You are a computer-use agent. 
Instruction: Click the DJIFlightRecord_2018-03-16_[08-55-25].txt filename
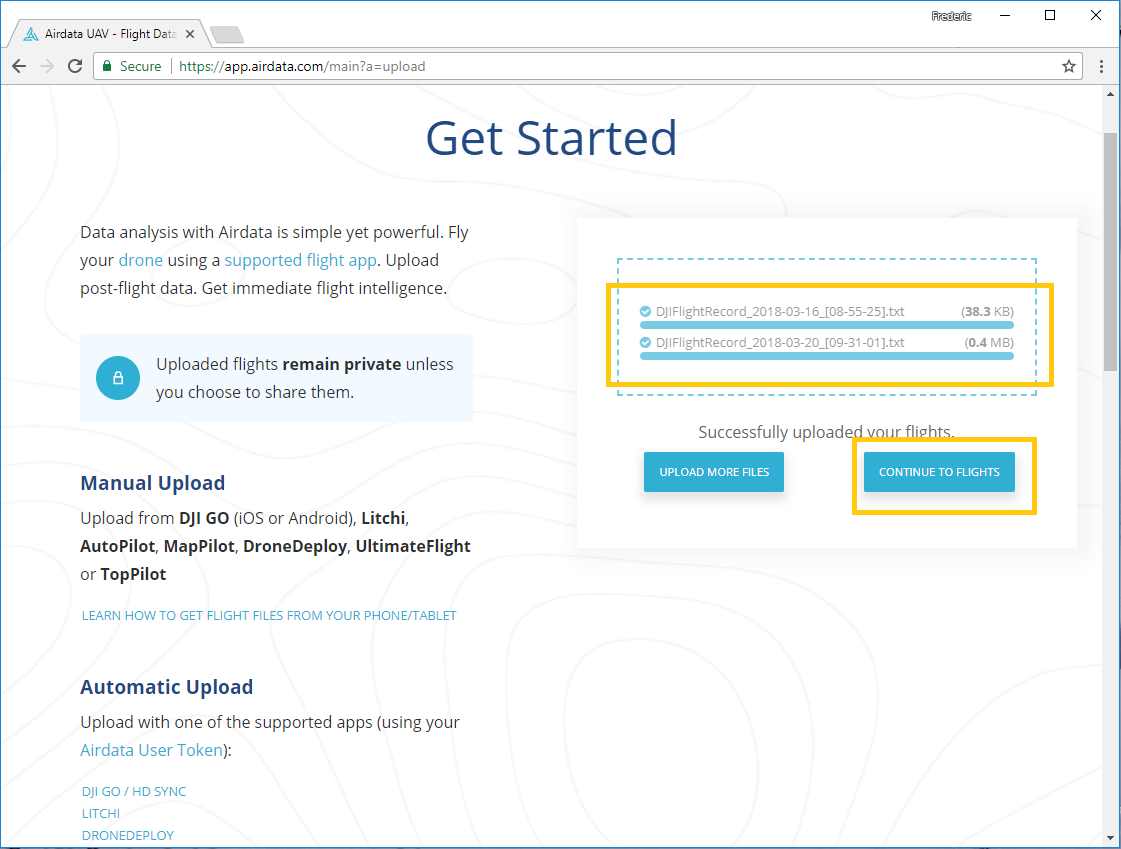[x=780, y=312]
